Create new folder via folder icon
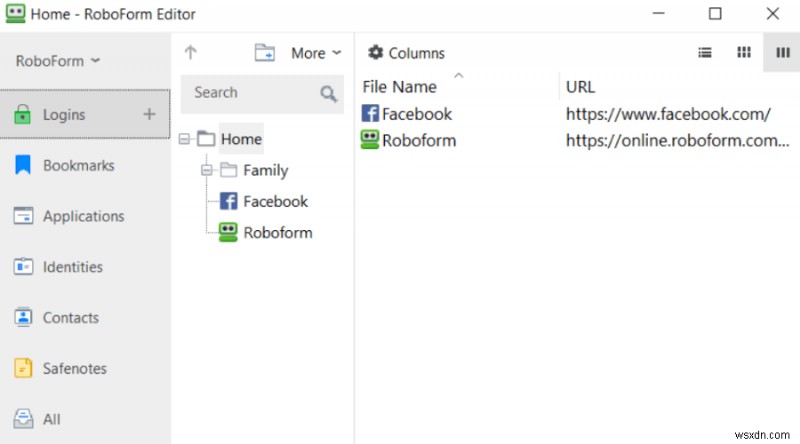800x444 pixels. point(265,53)
